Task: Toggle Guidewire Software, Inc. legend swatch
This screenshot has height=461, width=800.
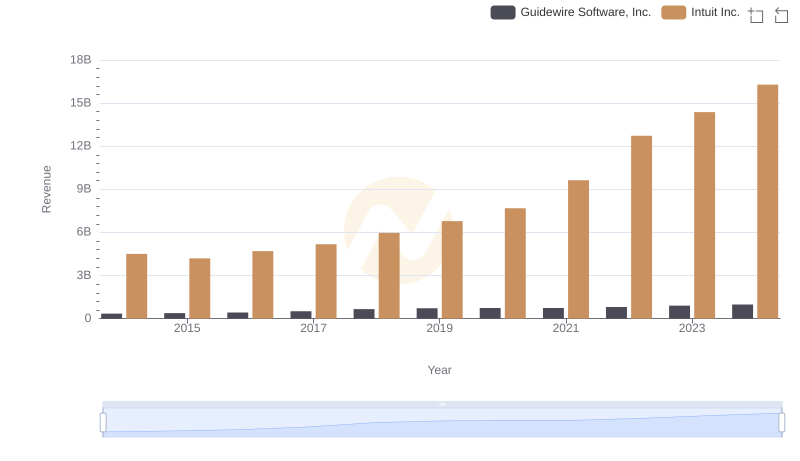Action: point(503,12)
